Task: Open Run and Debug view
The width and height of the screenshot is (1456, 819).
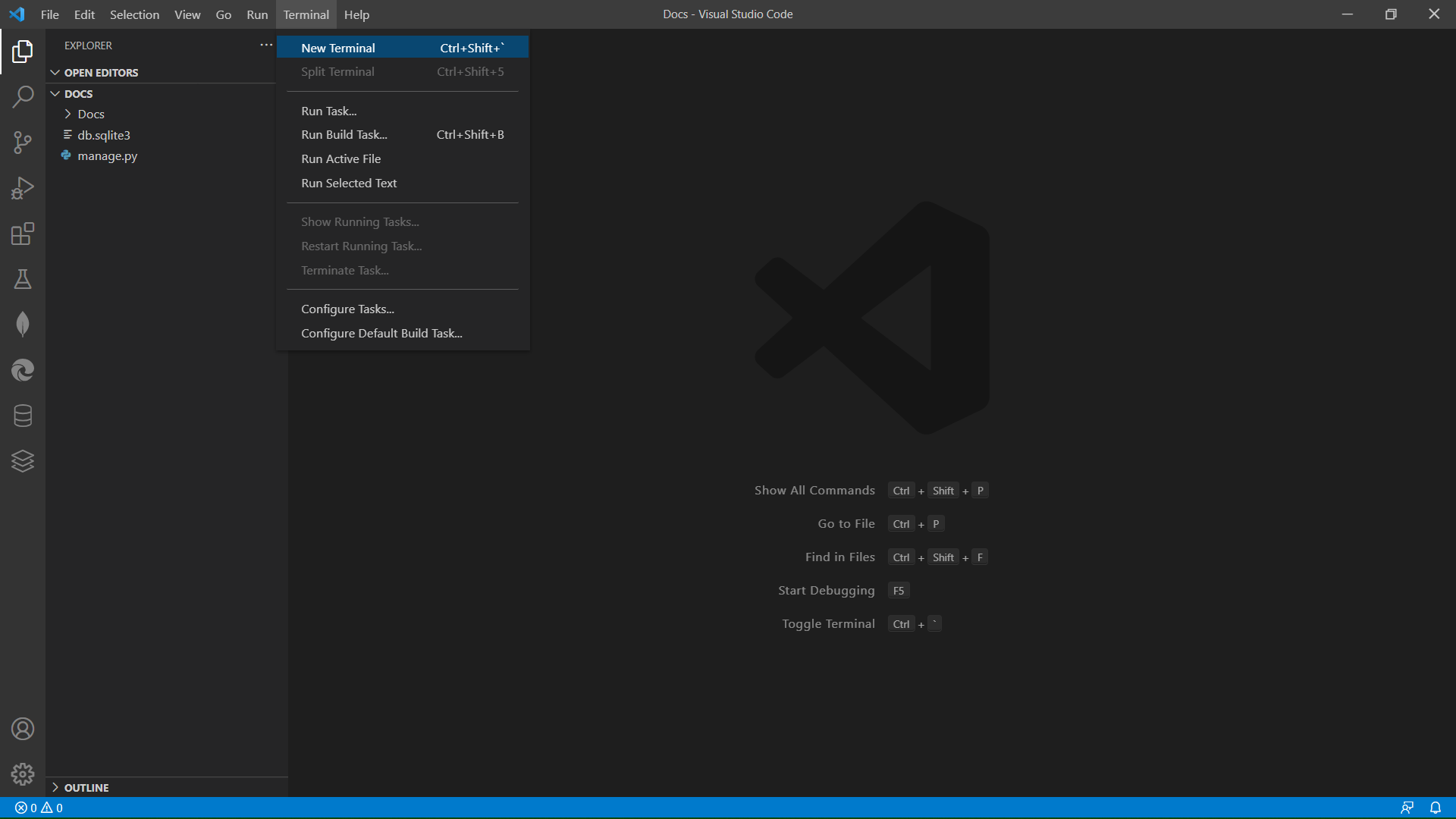Action: [x=23, y=188]
